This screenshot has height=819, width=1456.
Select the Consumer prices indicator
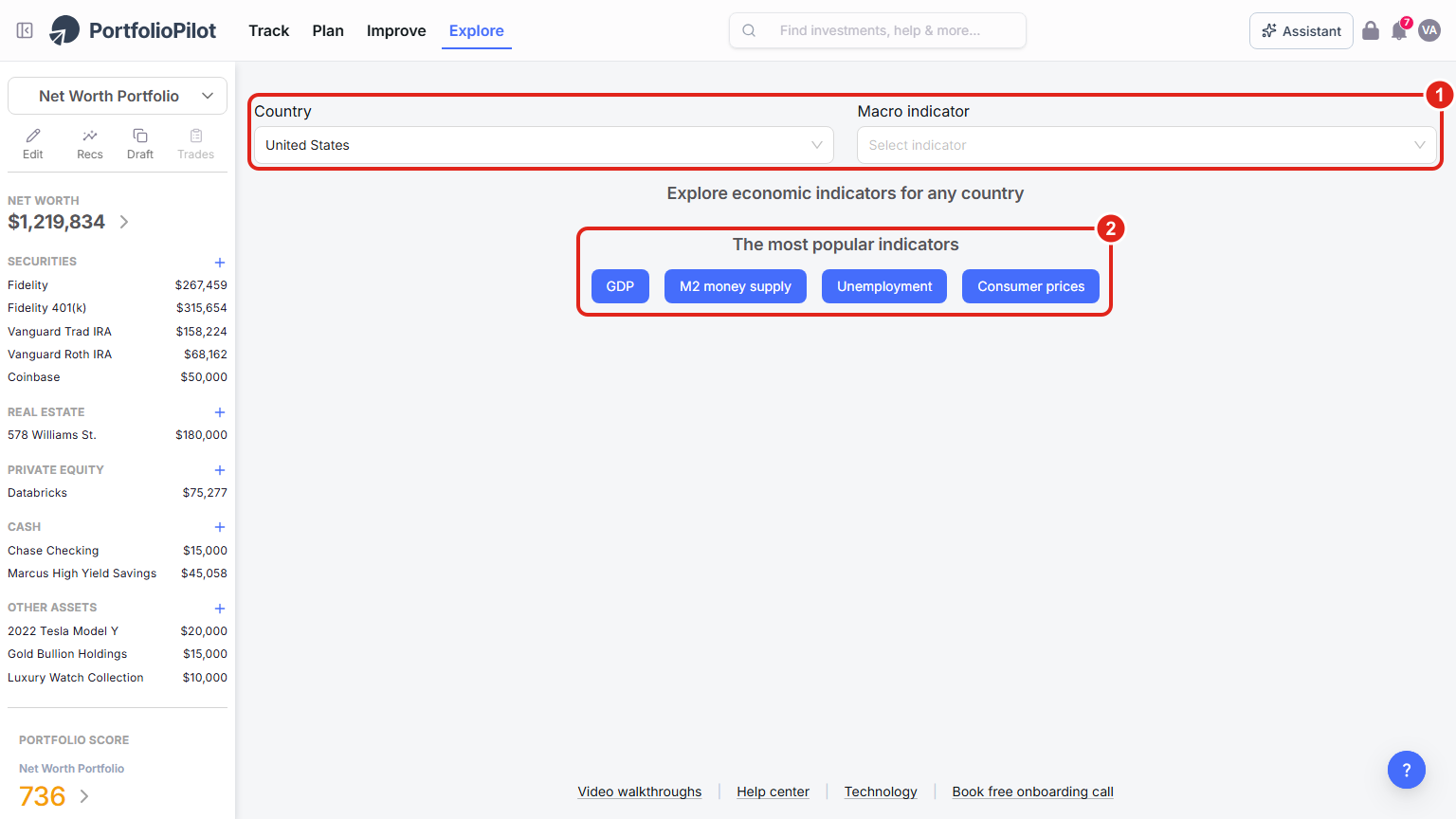[x=1031, y=286]
